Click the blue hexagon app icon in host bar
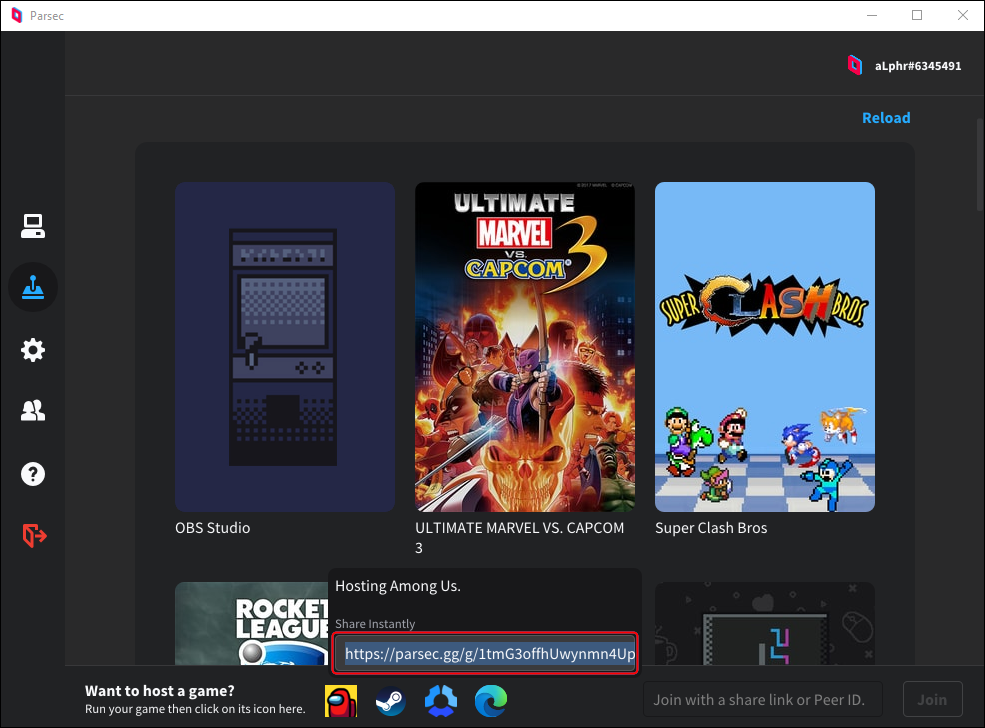 pos(441,700)
